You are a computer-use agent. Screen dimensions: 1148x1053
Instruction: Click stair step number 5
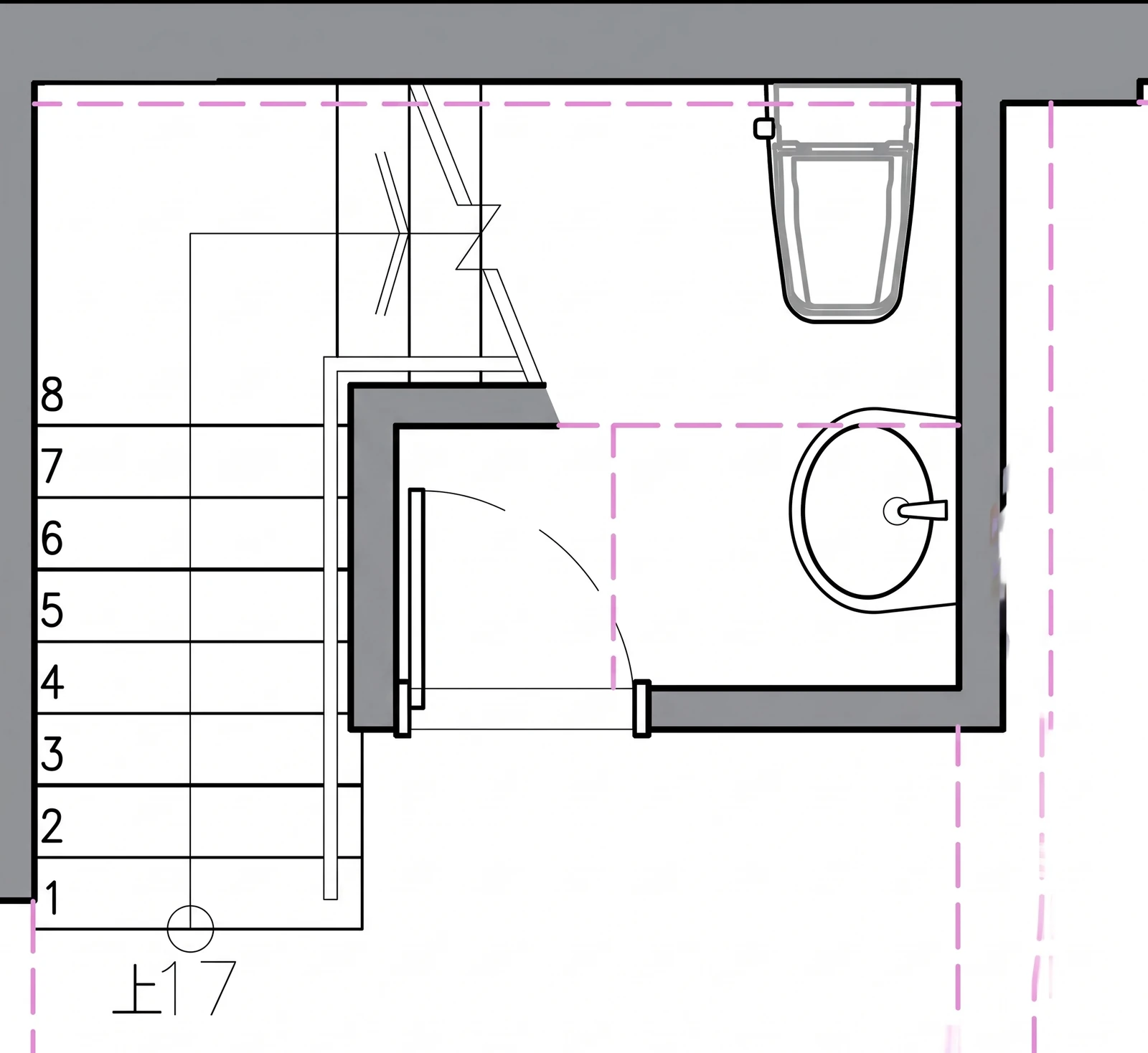click(x=52, y=610)
